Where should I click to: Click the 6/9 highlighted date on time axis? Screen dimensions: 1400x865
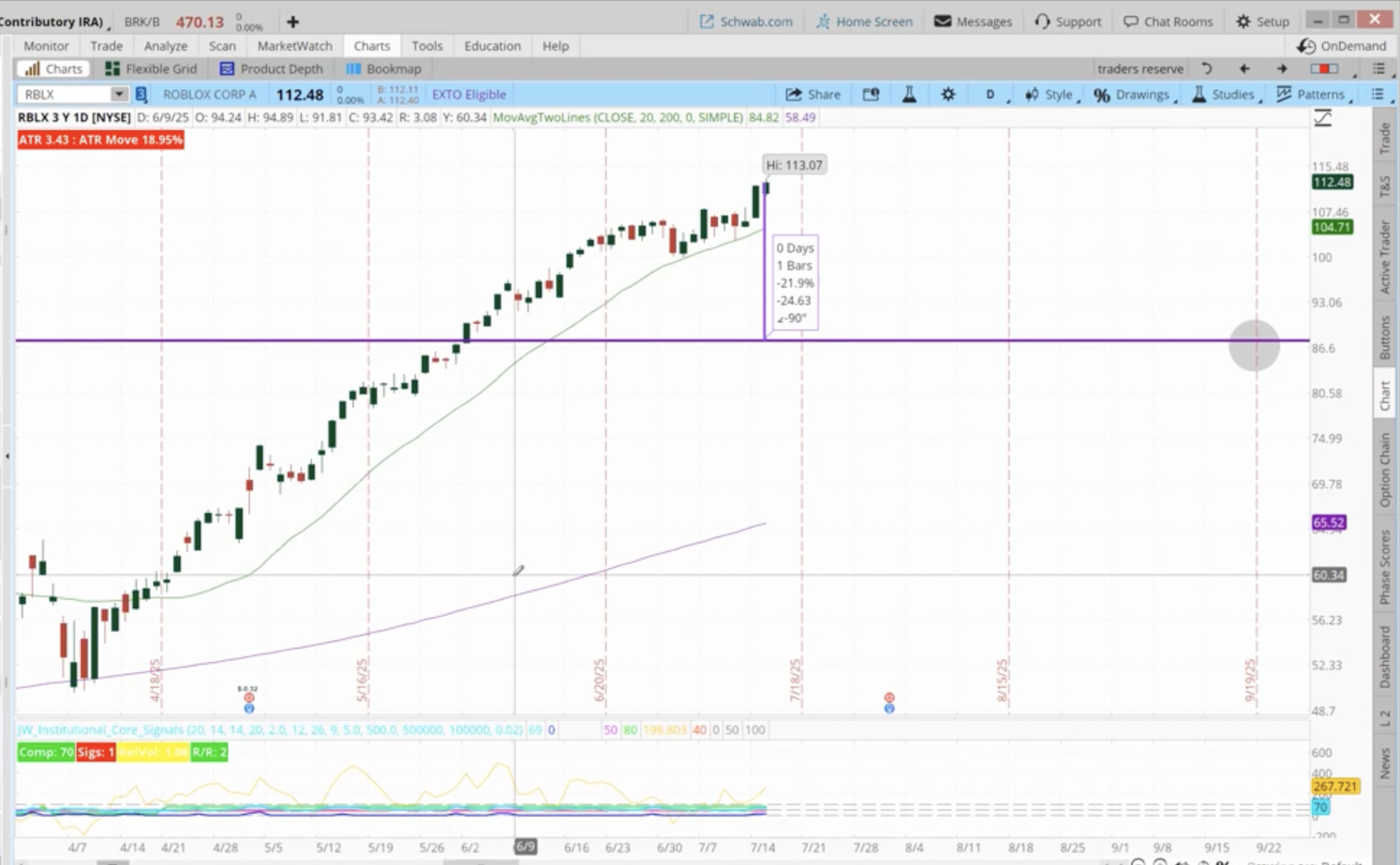[x=525, y=846]
